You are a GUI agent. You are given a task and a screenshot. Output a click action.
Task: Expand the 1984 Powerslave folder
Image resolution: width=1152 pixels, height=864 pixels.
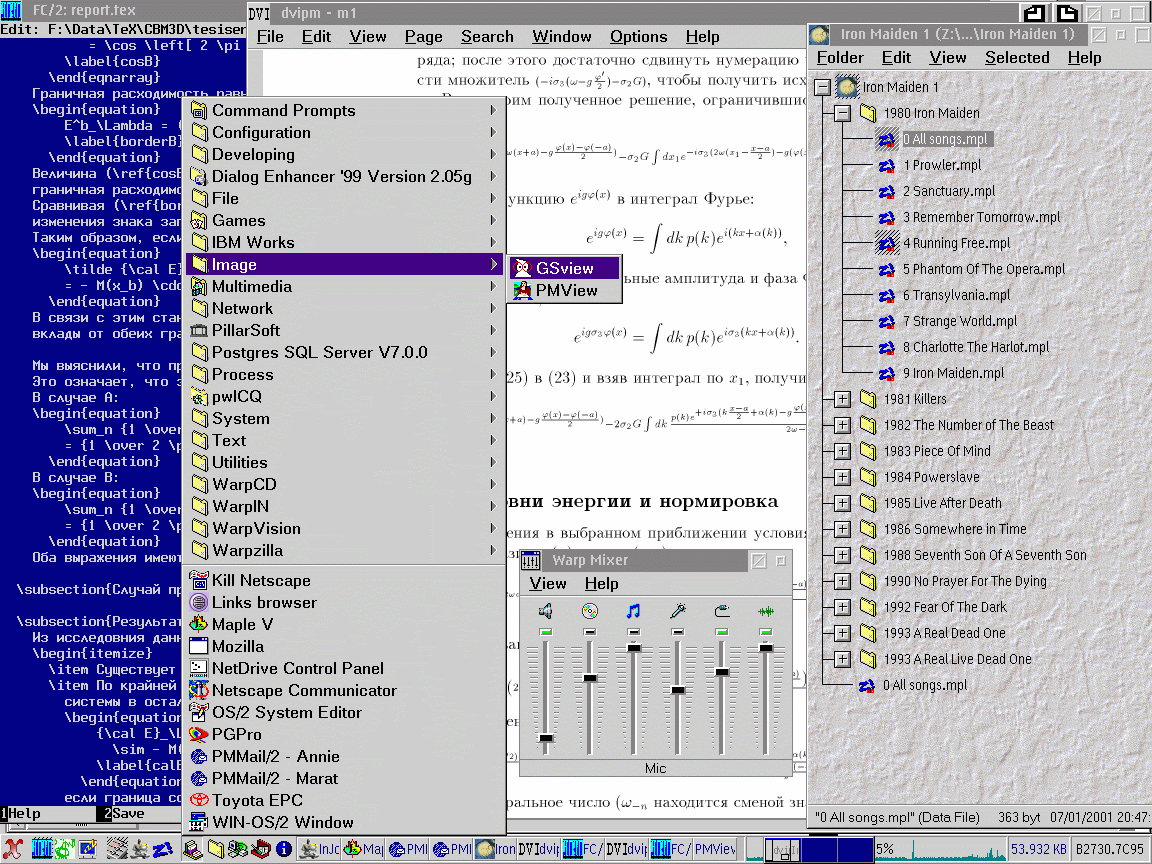[x=842, y=477]
